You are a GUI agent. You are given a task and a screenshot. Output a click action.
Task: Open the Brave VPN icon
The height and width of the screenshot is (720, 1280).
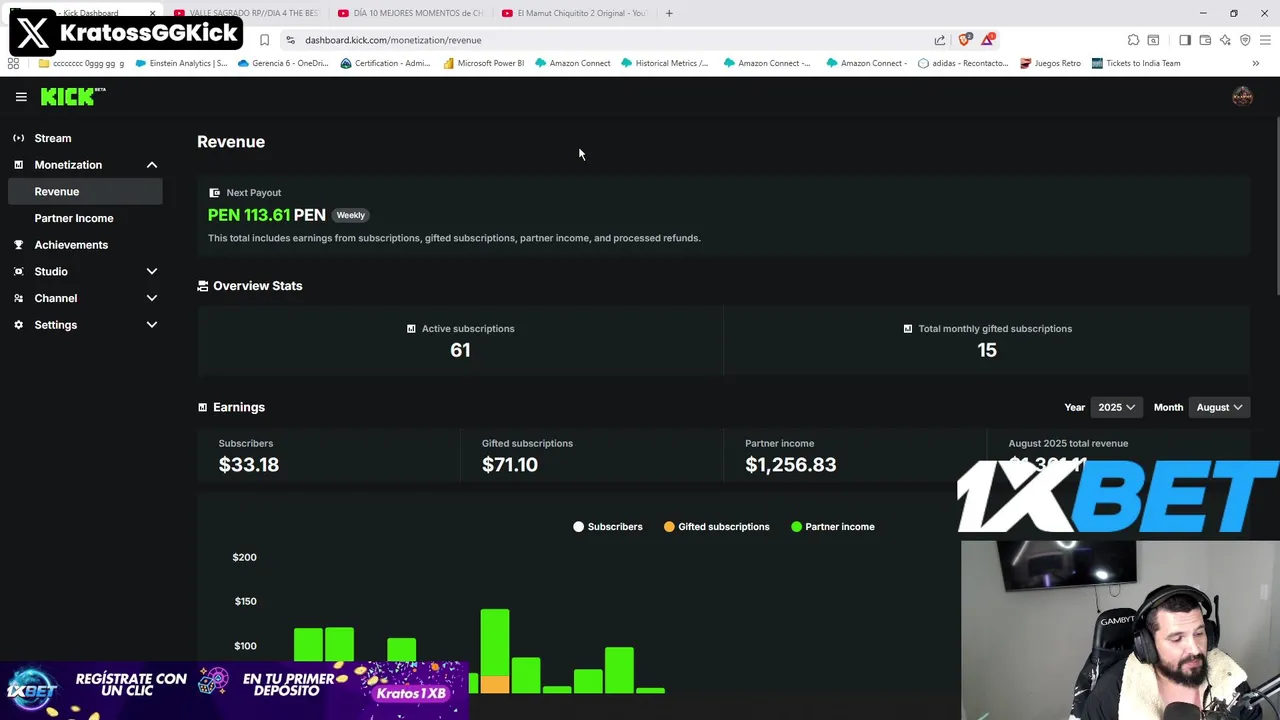point(1245,40)
